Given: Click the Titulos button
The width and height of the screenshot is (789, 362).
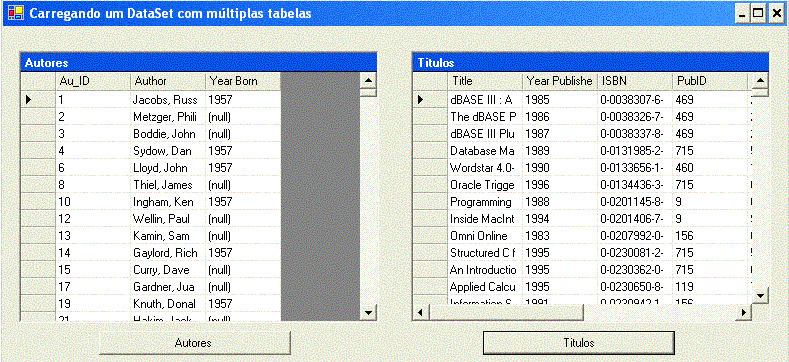Looking at the screenshot, I should [x=578, y=343].
